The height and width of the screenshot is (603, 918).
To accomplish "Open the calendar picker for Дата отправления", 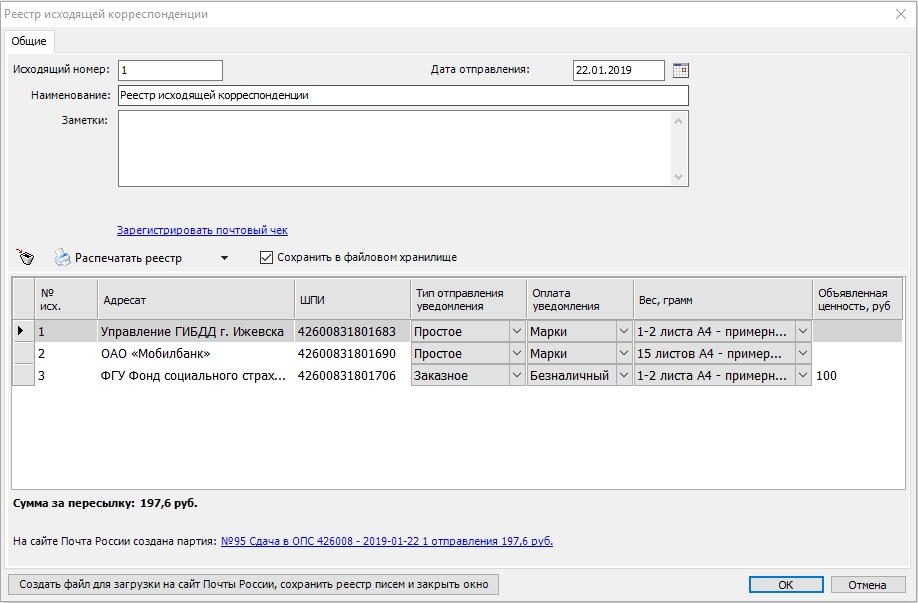I will pyautogui.click(x=681, y=70).
